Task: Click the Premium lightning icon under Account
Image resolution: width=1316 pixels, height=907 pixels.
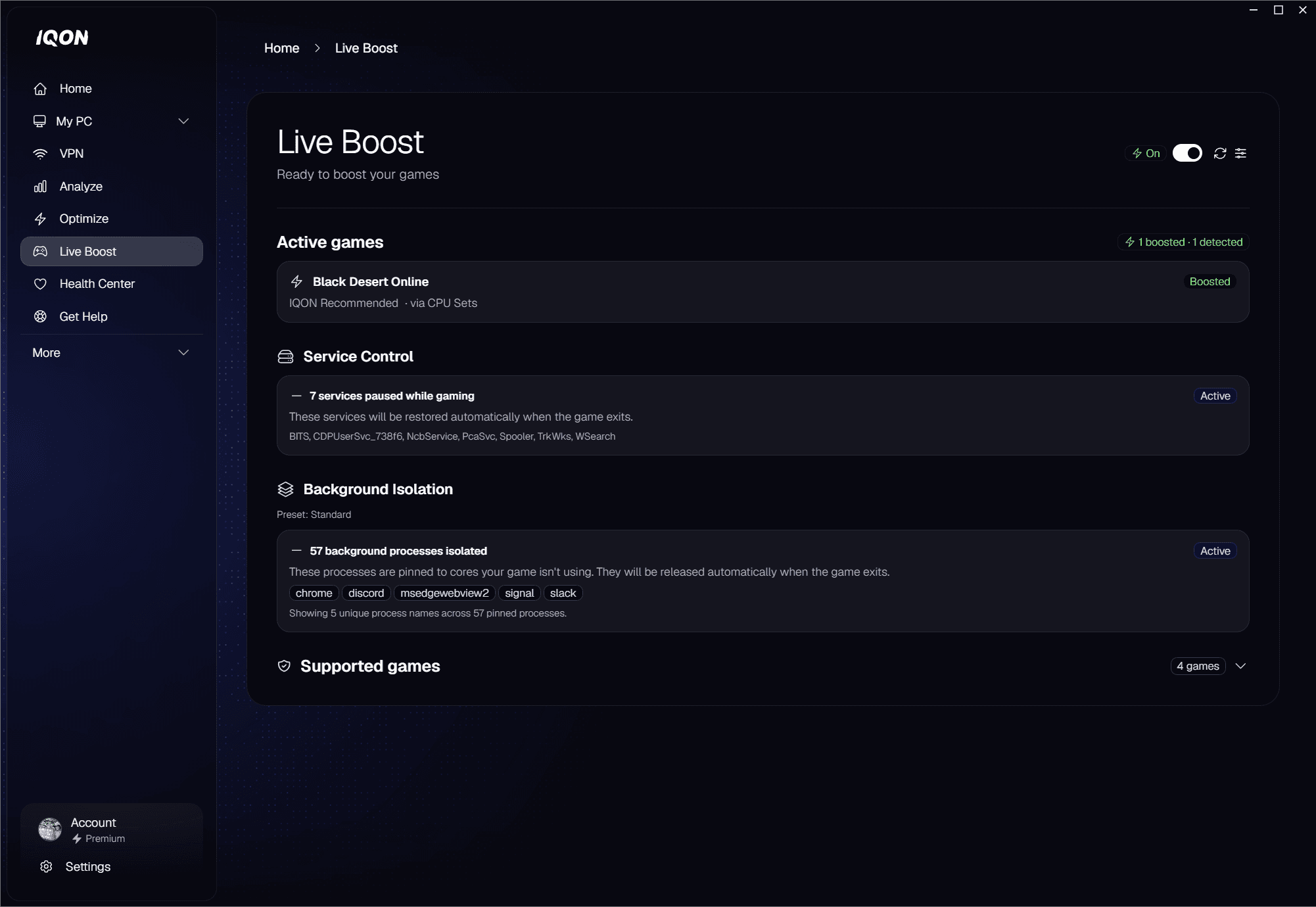Action: click(77, 839)
